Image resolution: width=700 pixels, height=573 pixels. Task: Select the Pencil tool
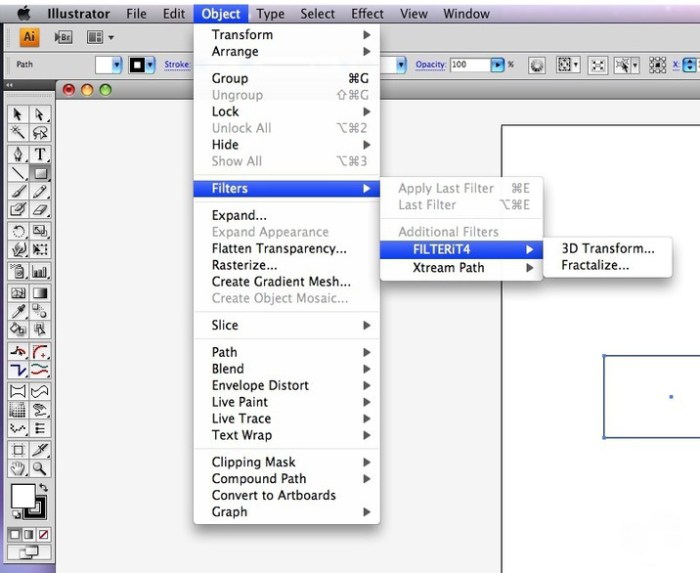tap(40, 191)
